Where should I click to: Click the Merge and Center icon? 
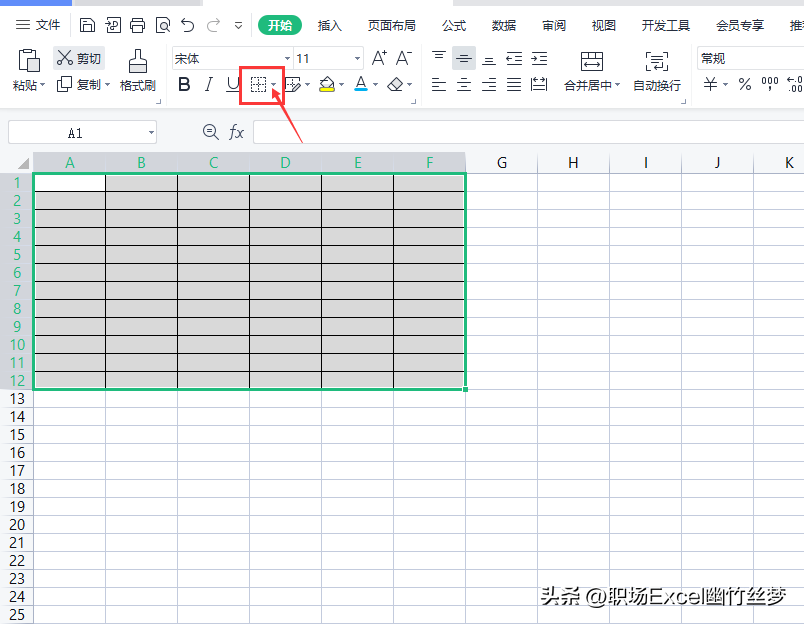tap(592, 61)
